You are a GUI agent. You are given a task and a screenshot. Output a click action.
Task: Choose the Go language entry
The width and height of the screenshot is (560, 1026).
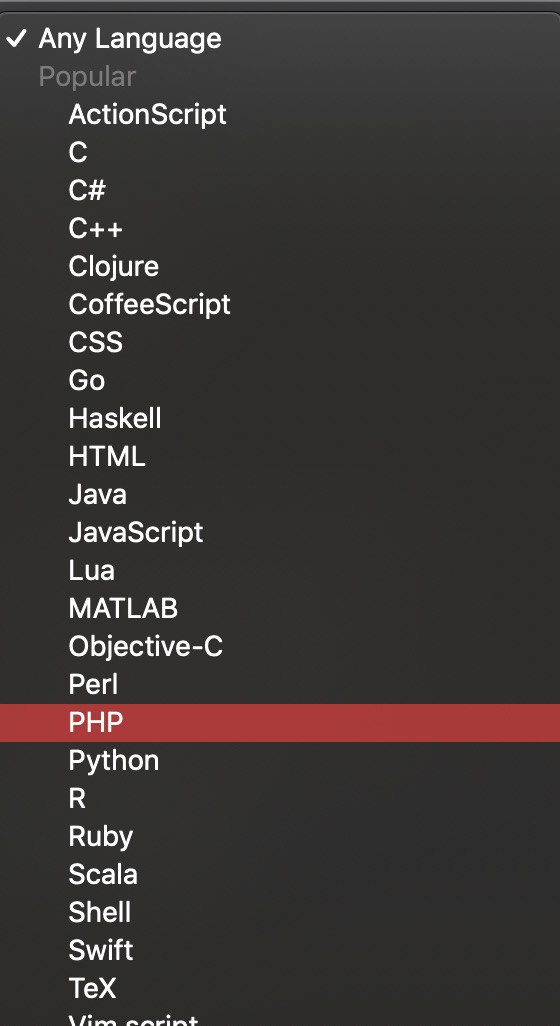point(280,380)
